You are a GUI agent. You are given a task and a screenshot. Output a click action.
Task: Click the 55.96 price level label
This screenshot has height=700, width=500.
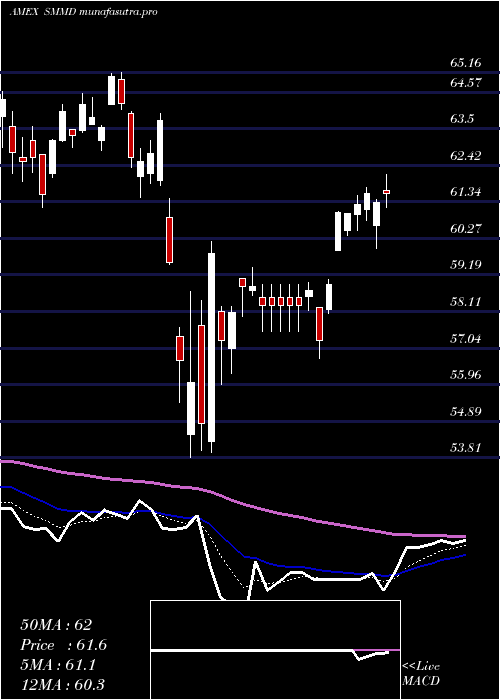point(466,375)
